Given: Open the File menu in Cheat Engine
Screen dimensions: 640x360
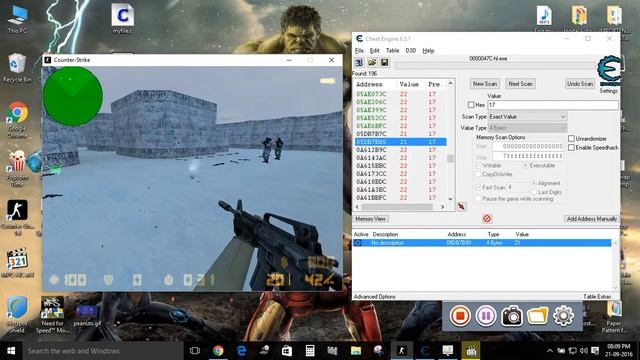Looking at the screenshot, I should pos(359,51).
